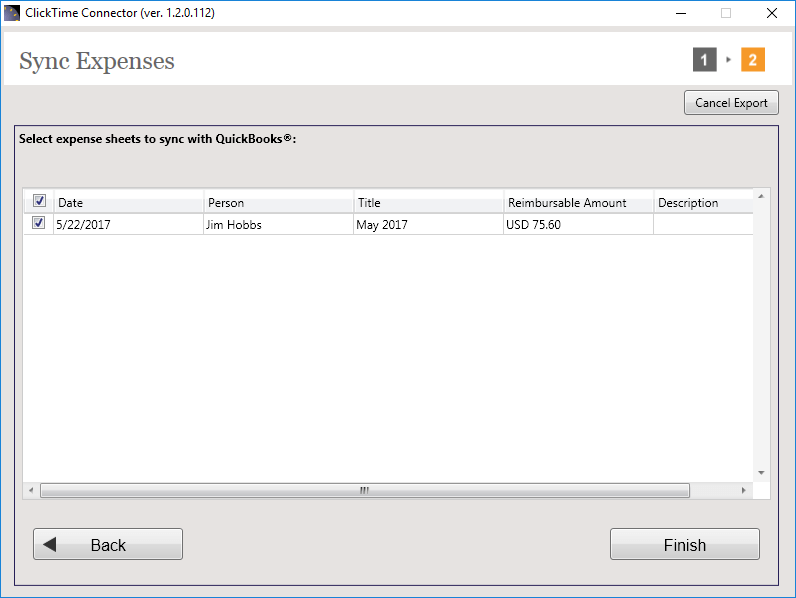The height and width of the screenshot is (598, 796).
Task: Click the Cancel Export button
Action: 731,103
